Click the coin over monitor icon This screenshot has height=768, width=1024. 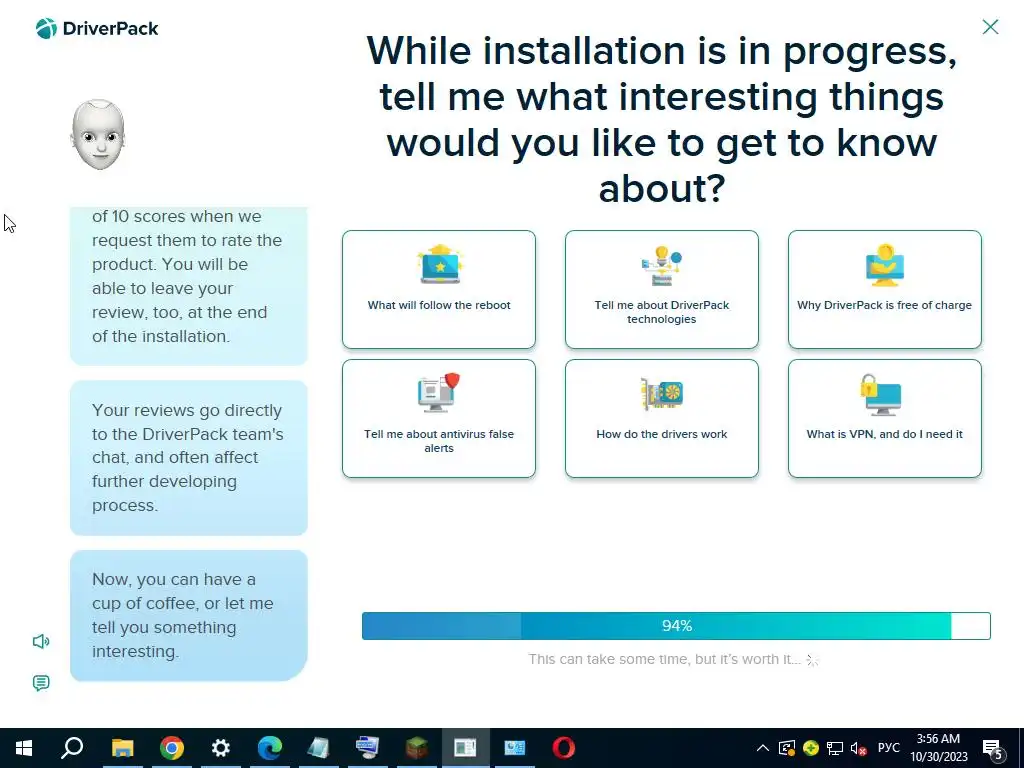[x=884, y=265]
